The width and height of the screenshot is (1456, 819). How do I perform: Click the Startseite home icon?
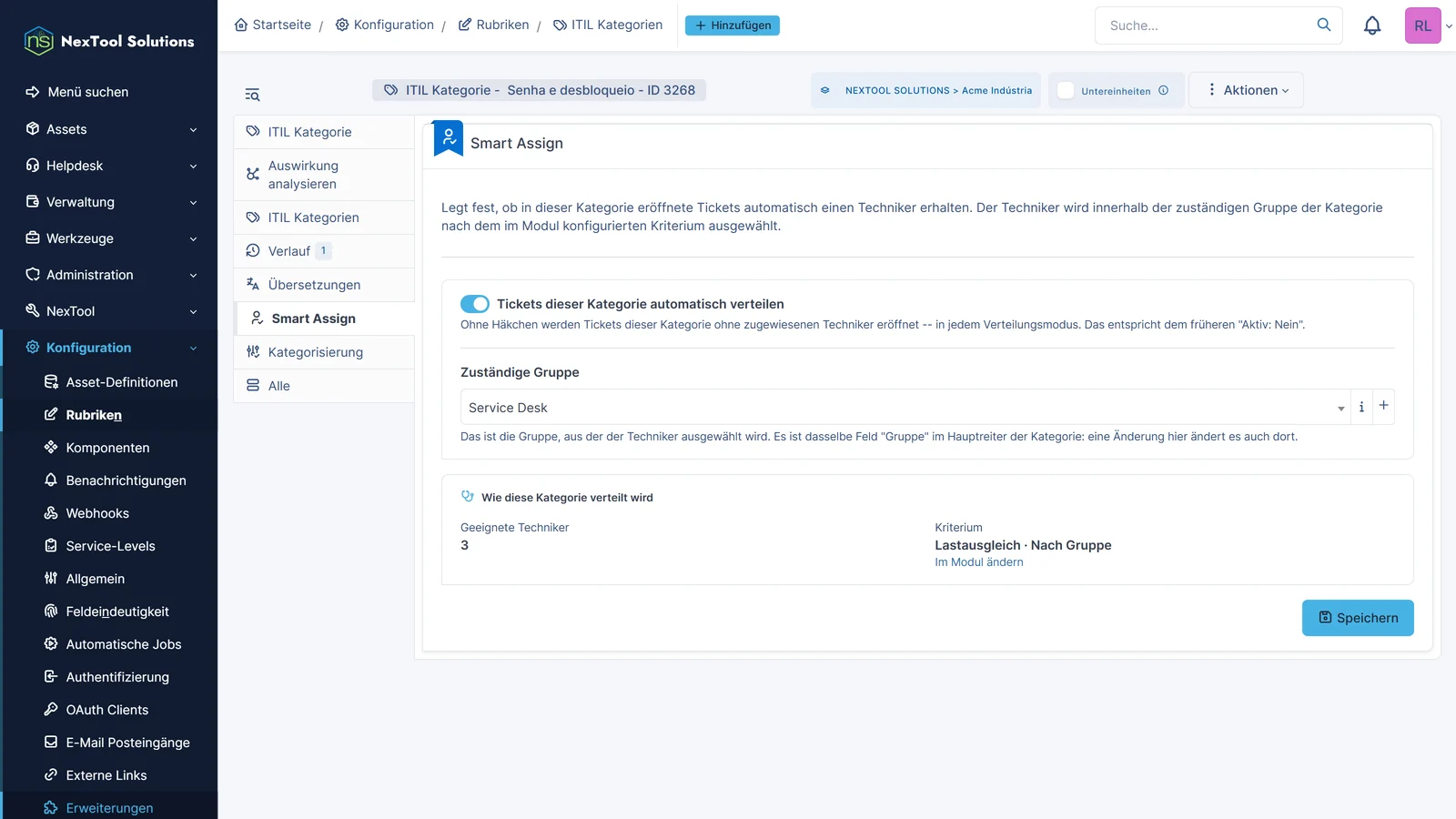241,25
